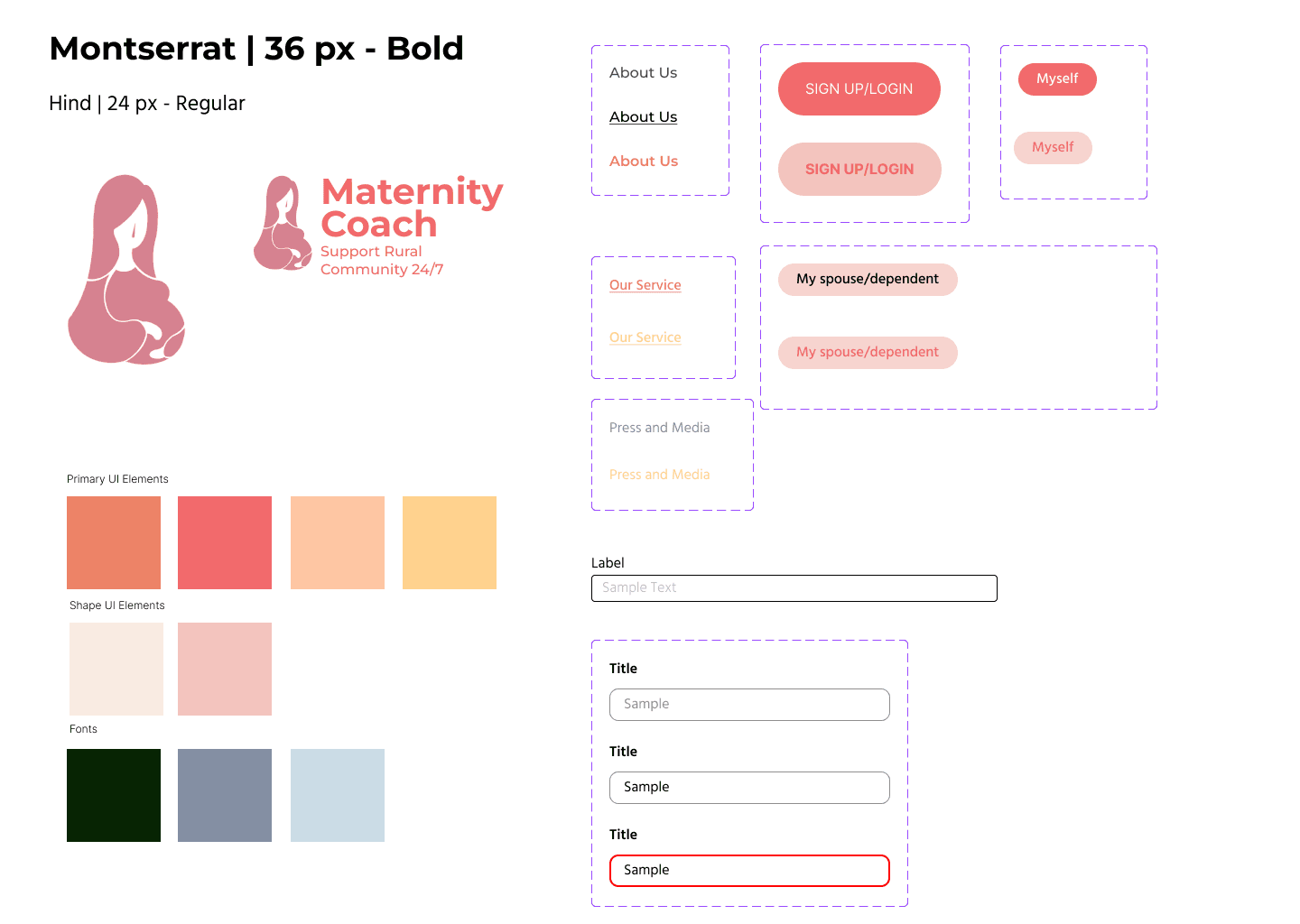The width and height of the screenshot is (1300, 924).
Task: Click the large pregnant woman logo illustration
Action: point(126,269)
